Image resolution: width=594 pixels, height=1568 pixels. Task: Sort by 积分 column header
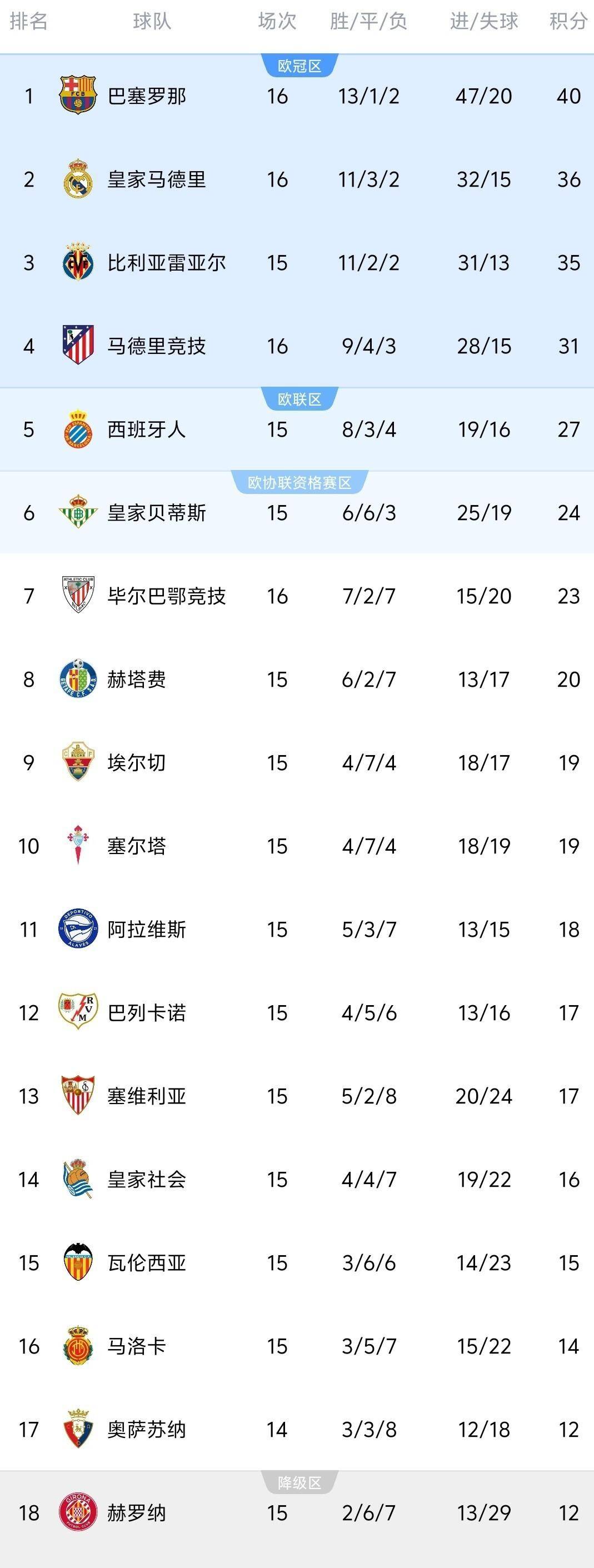click(568, 21)
